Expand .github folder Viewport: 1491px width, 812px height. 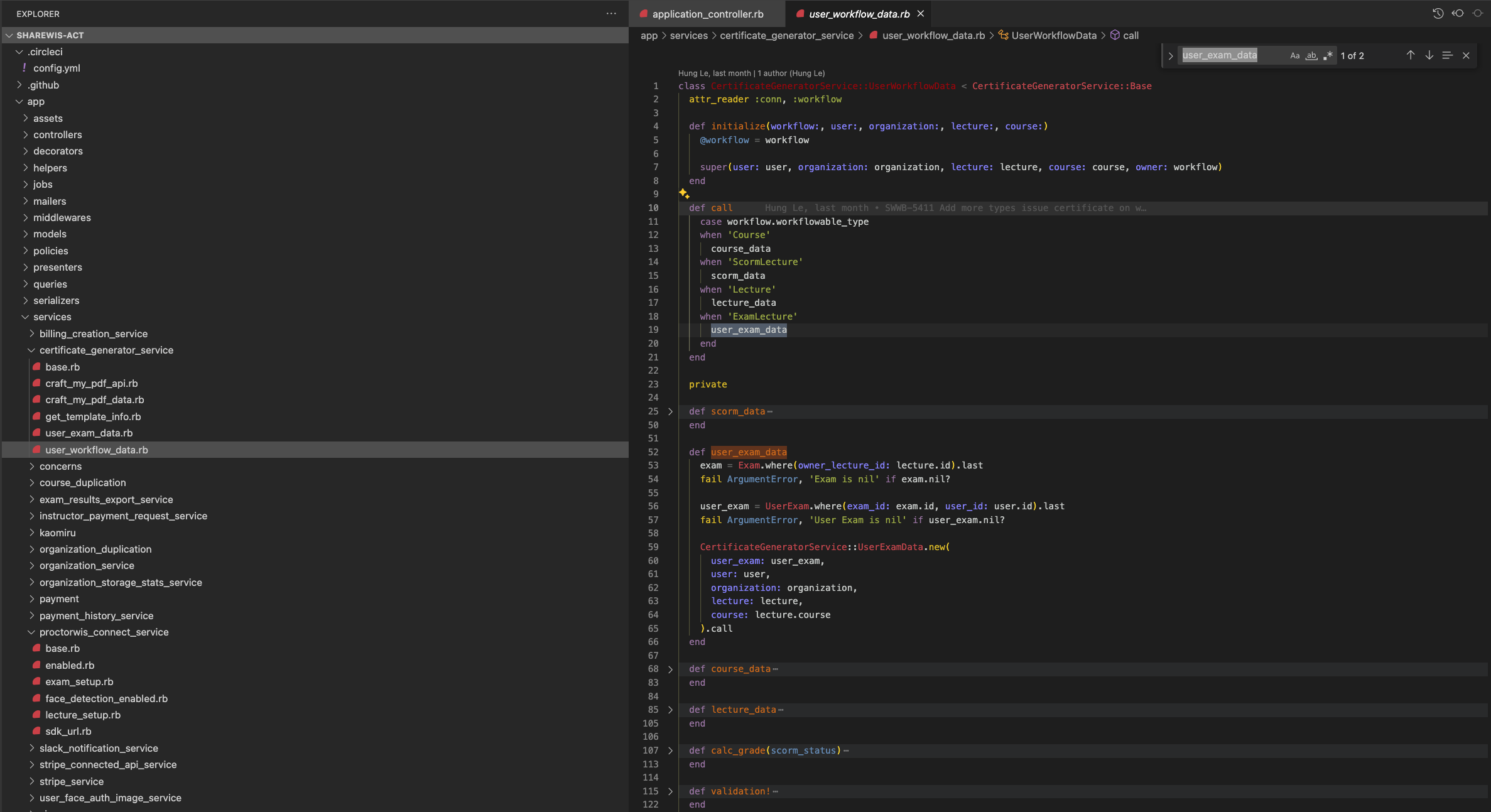[315, 85]
